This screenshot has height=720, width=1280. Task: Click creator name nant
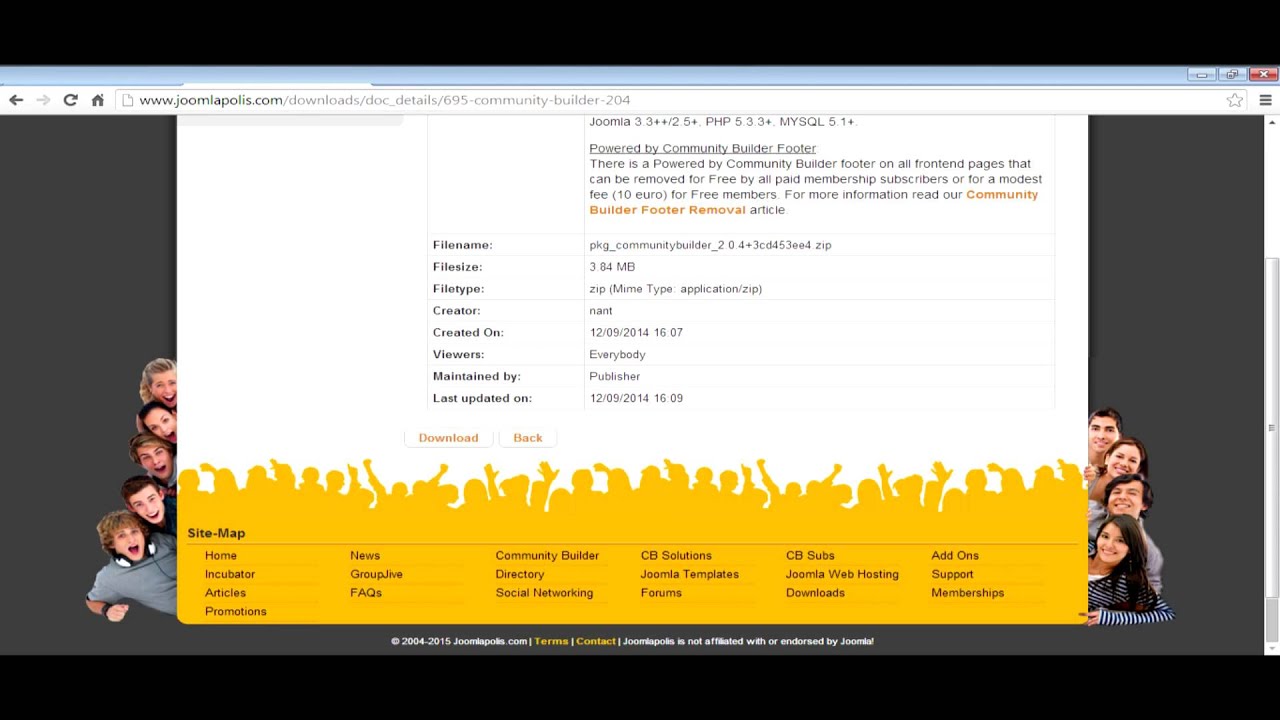click(x=601, y=311)
